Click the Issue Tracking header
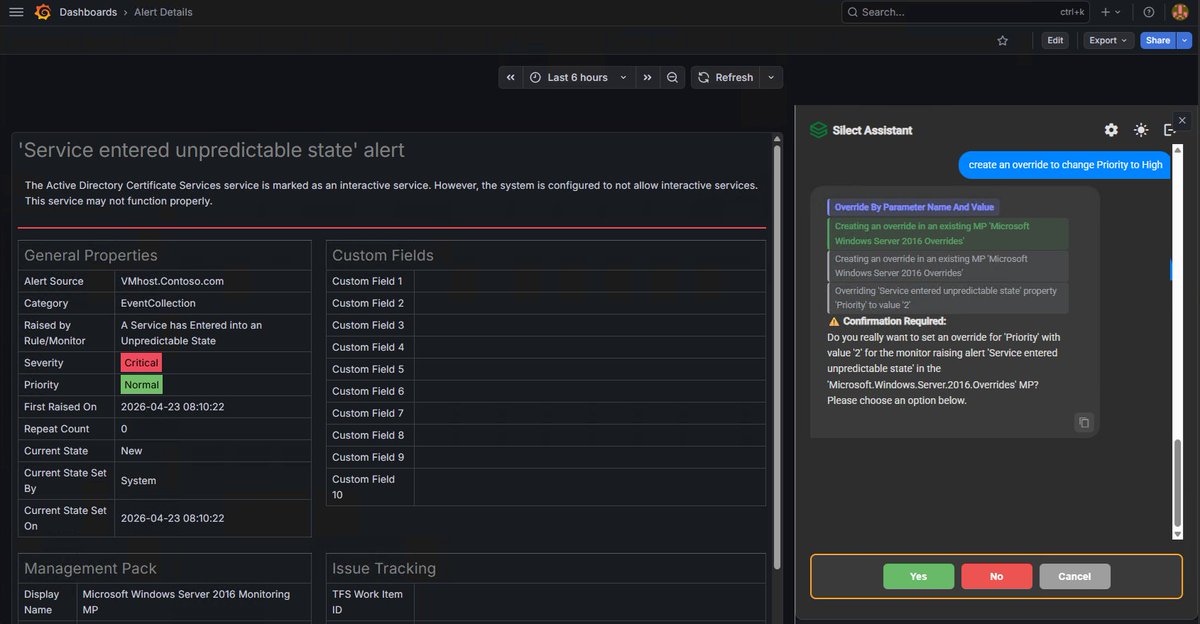 tap(384, 568)
